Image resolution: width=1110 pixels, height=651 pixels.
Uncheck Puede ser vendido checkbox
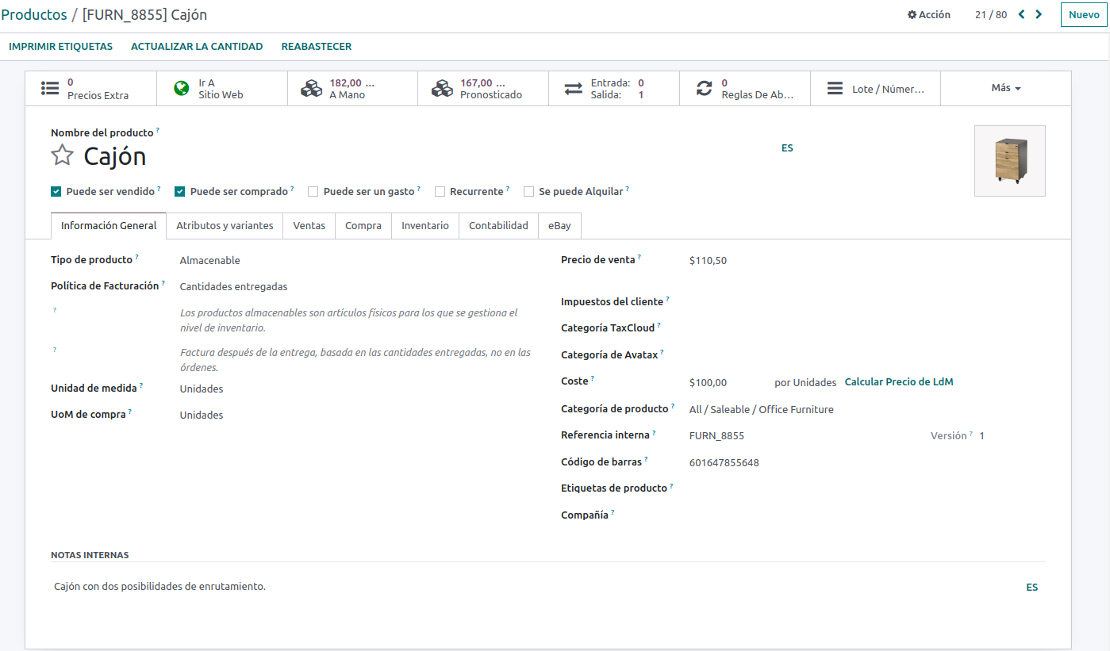pyautogui.click(x=56, y=191)
